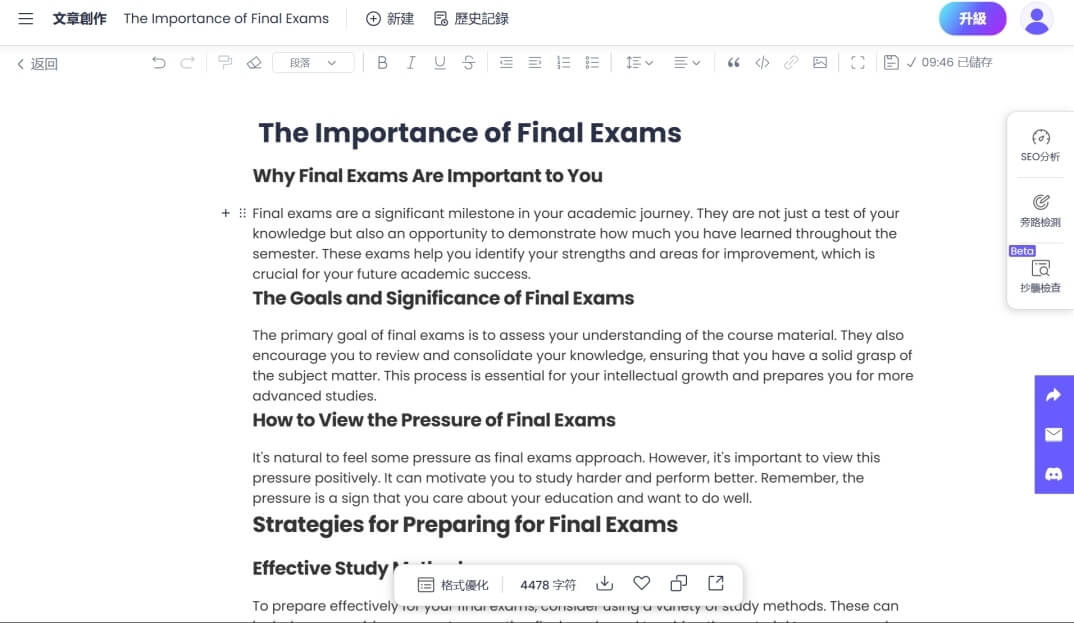Click the 升級 upgrade button

pos(973,18)
